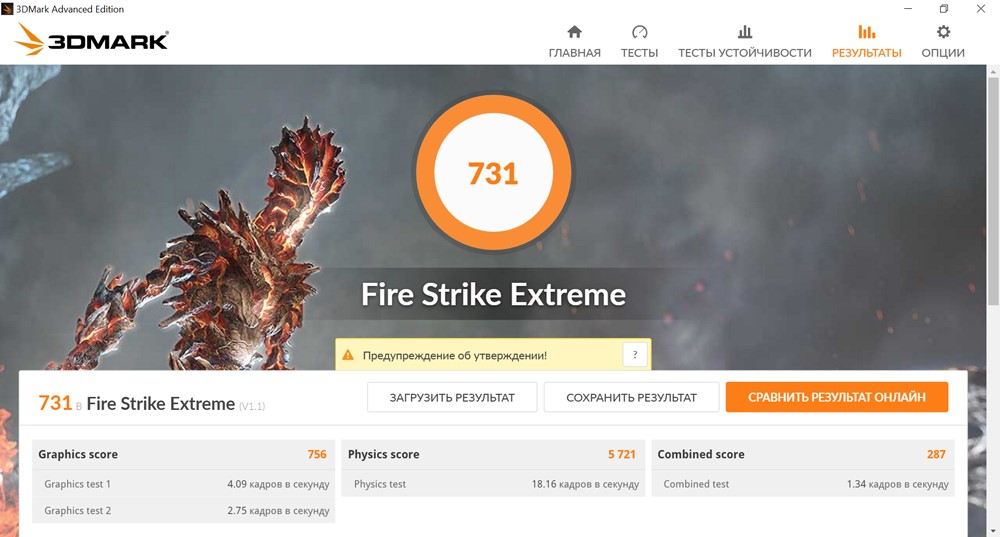This screenshot has width=1000, height=537.
Task: Open validation warning help question mark
Action: click(x=635, y=355)
